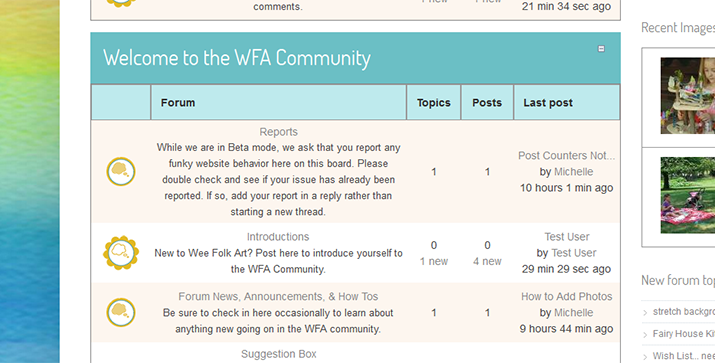Click the Welcome to the WFA Community heading
Viewport: 715px width, 363px height.
point(237,58)
